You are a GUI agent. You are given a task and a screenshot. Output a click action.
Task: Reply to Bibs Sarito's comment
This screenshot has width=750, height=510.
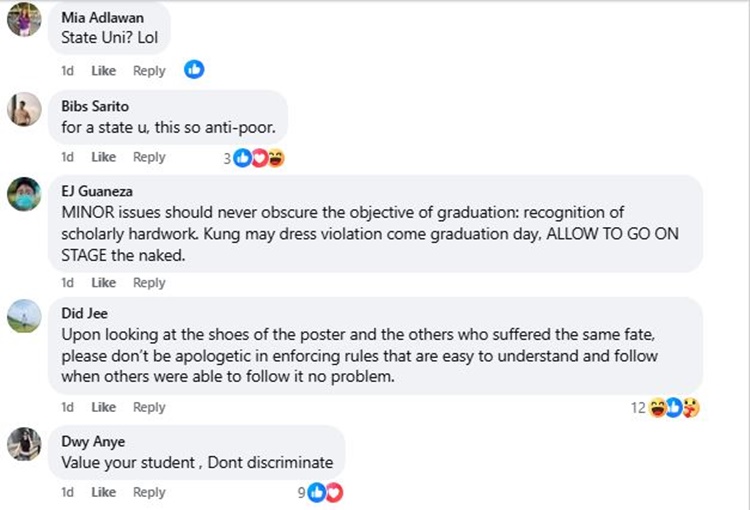tap(149, 157)
